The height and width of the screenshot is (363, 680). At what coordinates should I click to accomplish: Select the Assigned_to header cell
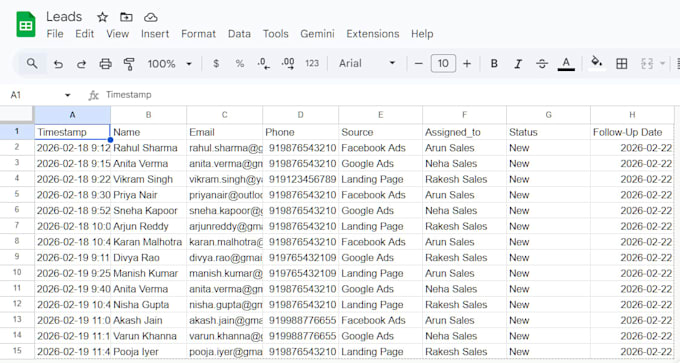pyautogui.click(x=464, y=132)
